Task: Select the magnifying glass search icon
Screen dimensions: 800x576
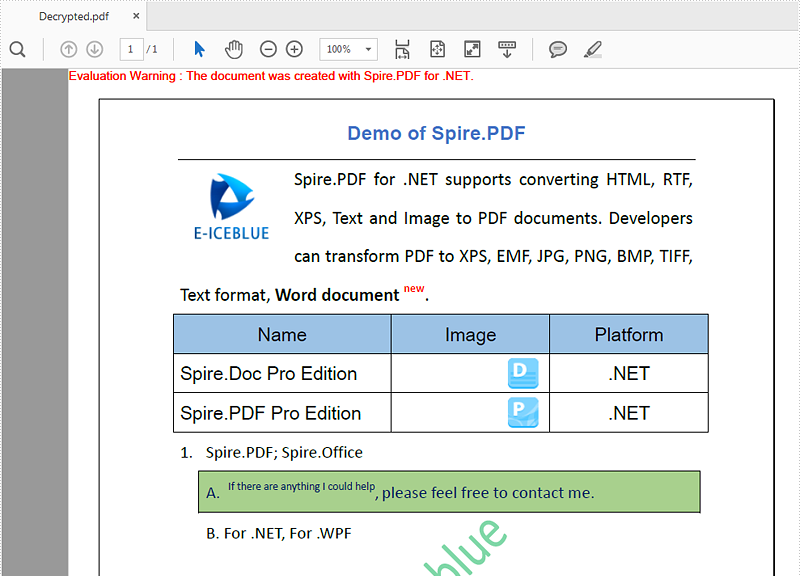Action: 17,48
